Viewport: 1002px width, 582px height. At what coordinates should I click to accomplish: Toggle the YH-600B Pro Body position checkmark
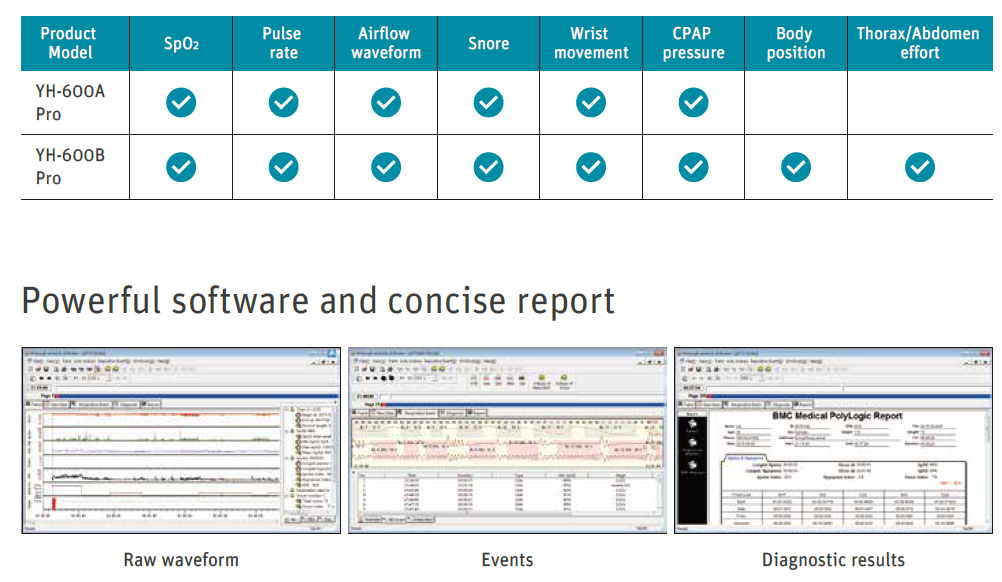[796, 167]
